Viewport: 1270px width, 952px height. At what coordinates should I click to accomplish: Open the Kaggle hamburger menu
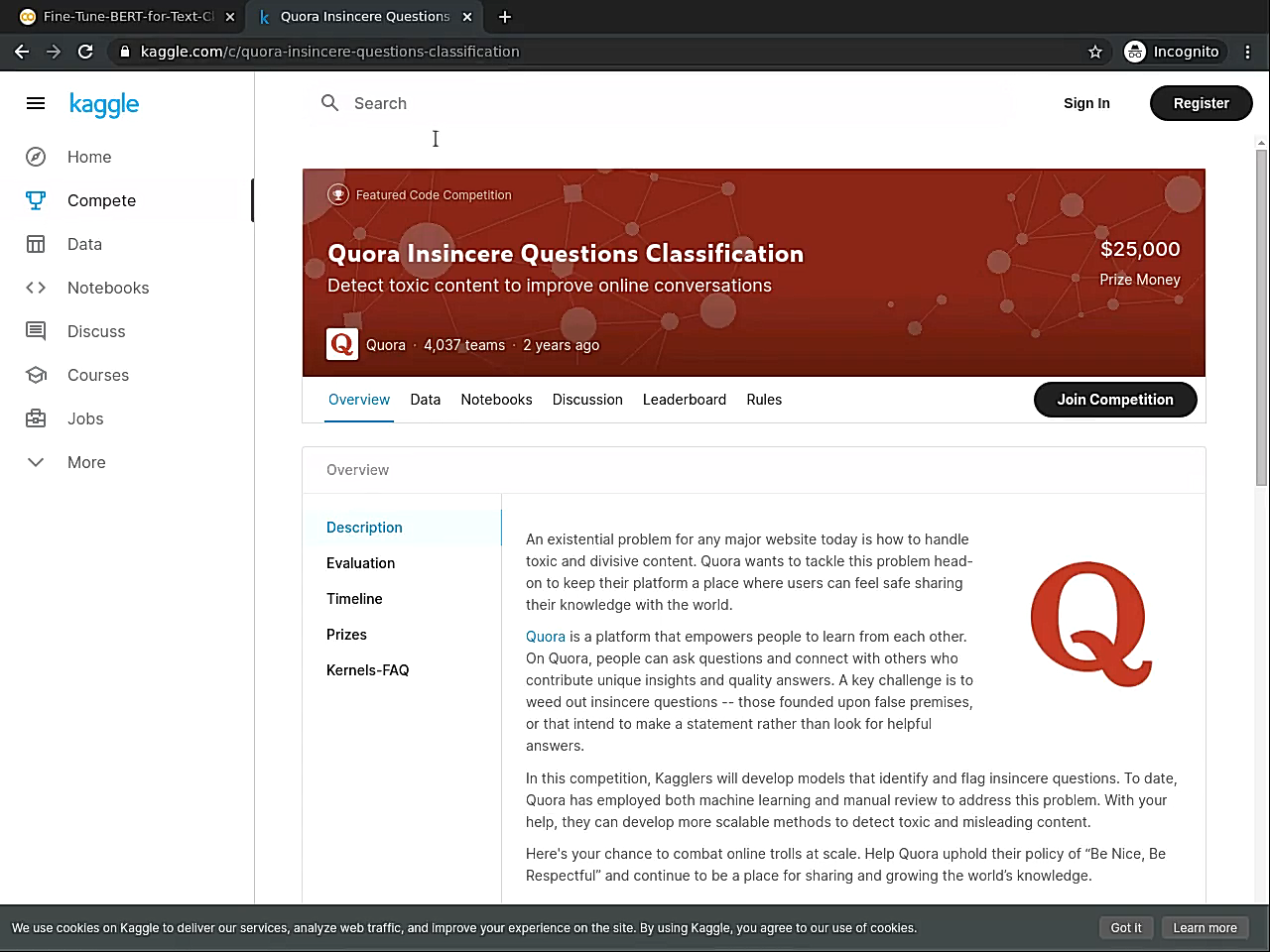pyautogui.click(x=36, y=103)
